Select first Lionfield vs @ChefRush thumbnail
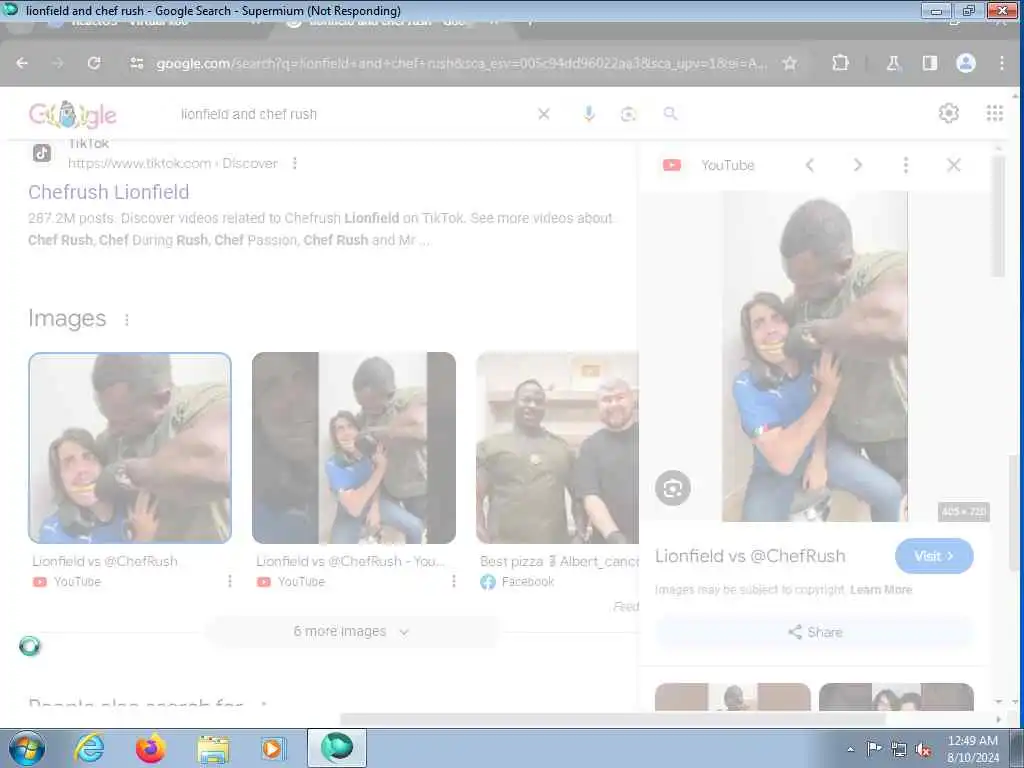 [x=130, y=448]
